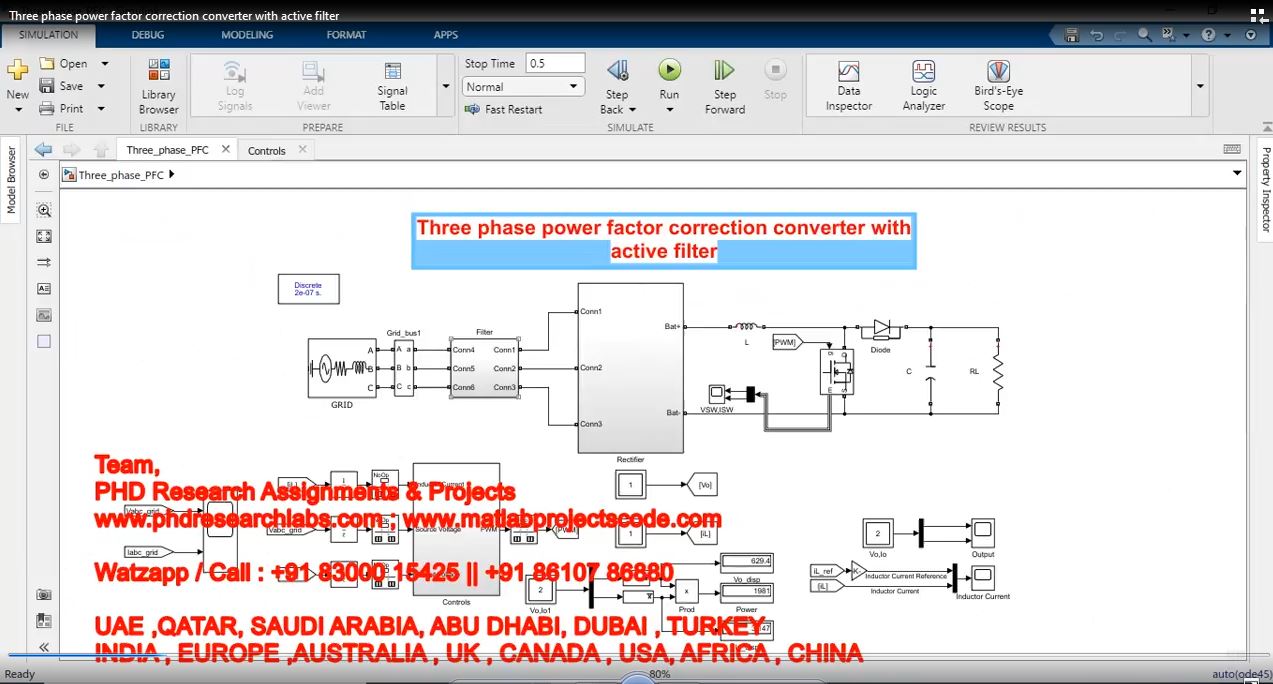This screenshot has height=684, width=1273.
Task: Open a model with Open button
Action: click(x=63, y=63)
